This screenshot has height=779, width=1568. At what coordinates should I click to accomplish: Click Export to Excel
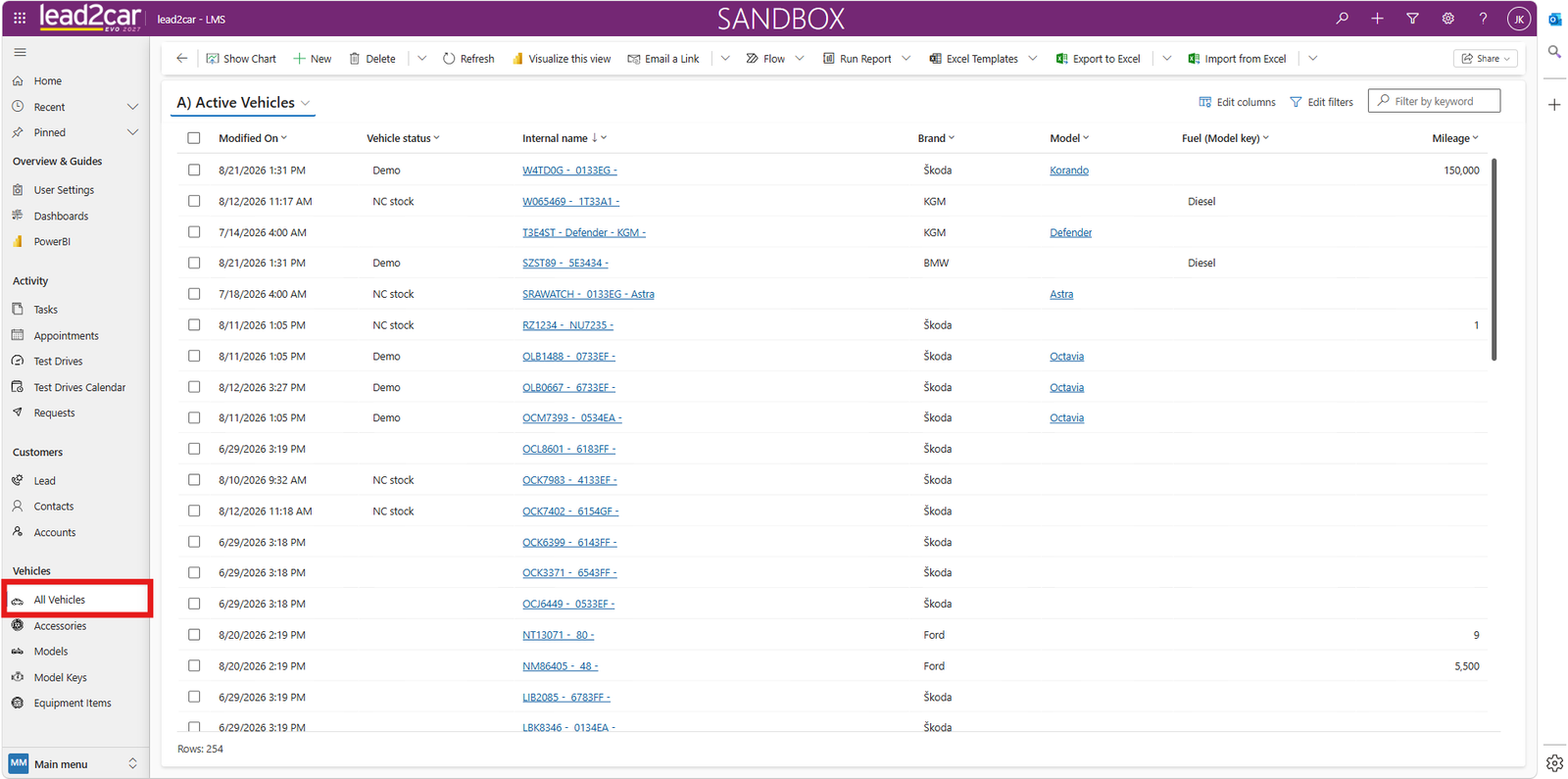[x=1098, y=59]
